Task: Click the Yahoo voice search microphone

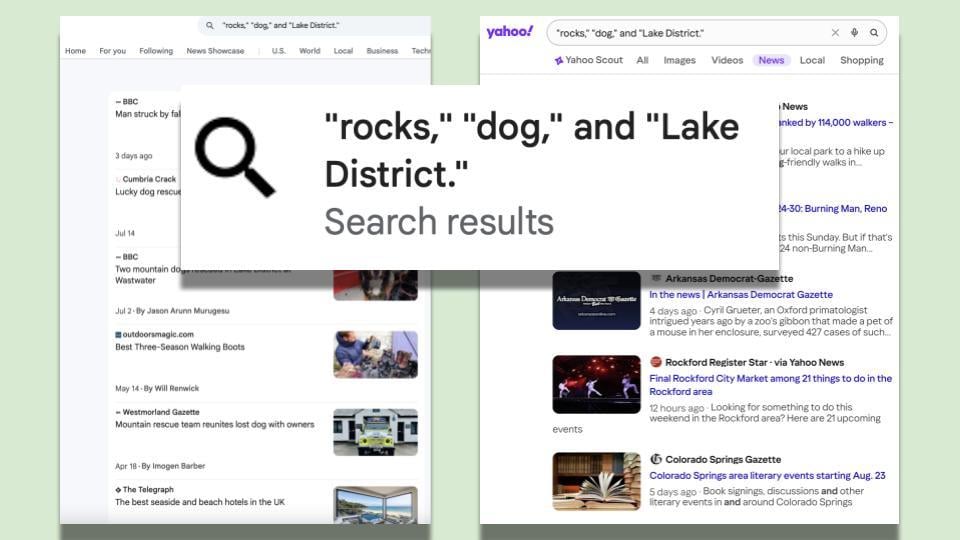Action: (854, 33)
